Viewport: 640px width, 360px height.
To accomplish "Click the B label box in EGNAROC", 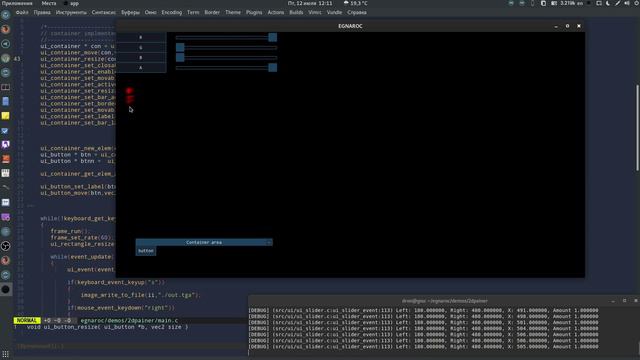I will (141, 58).
